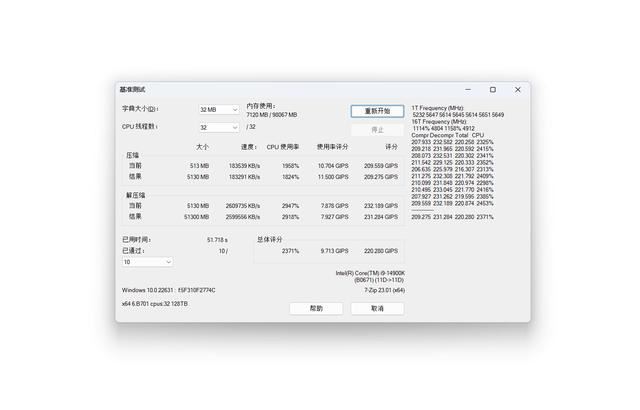Click the 11.500 GIPS rating
640x410 pixels.
pyautogui.click(x=333, y=177)
